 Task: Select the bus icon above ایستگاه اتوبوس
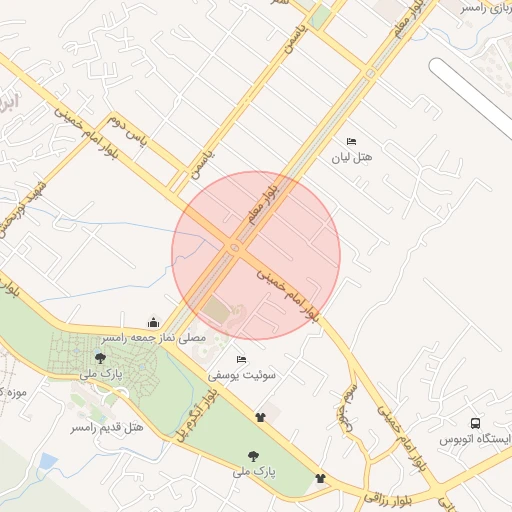475,423
